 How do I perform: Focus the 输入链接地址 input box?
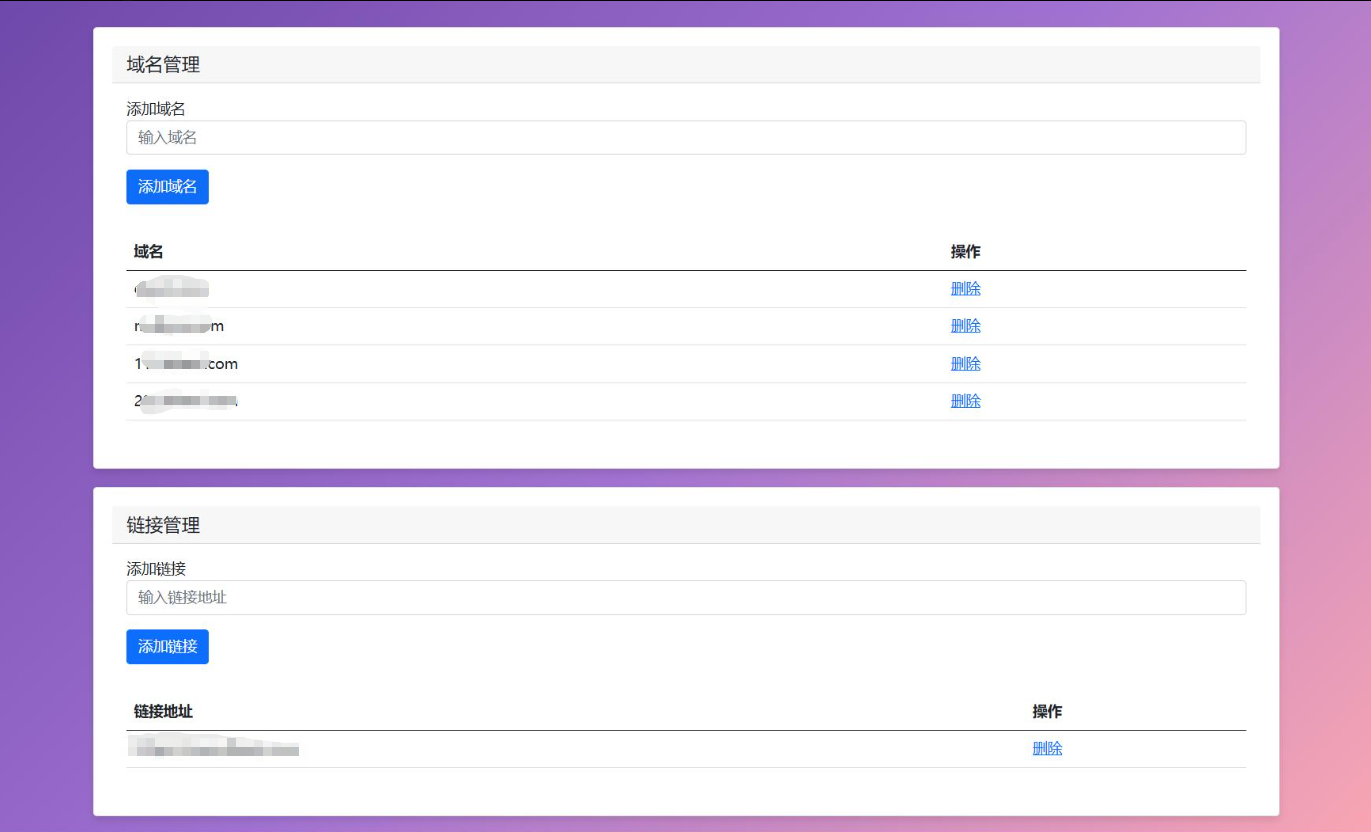point(685,598)
